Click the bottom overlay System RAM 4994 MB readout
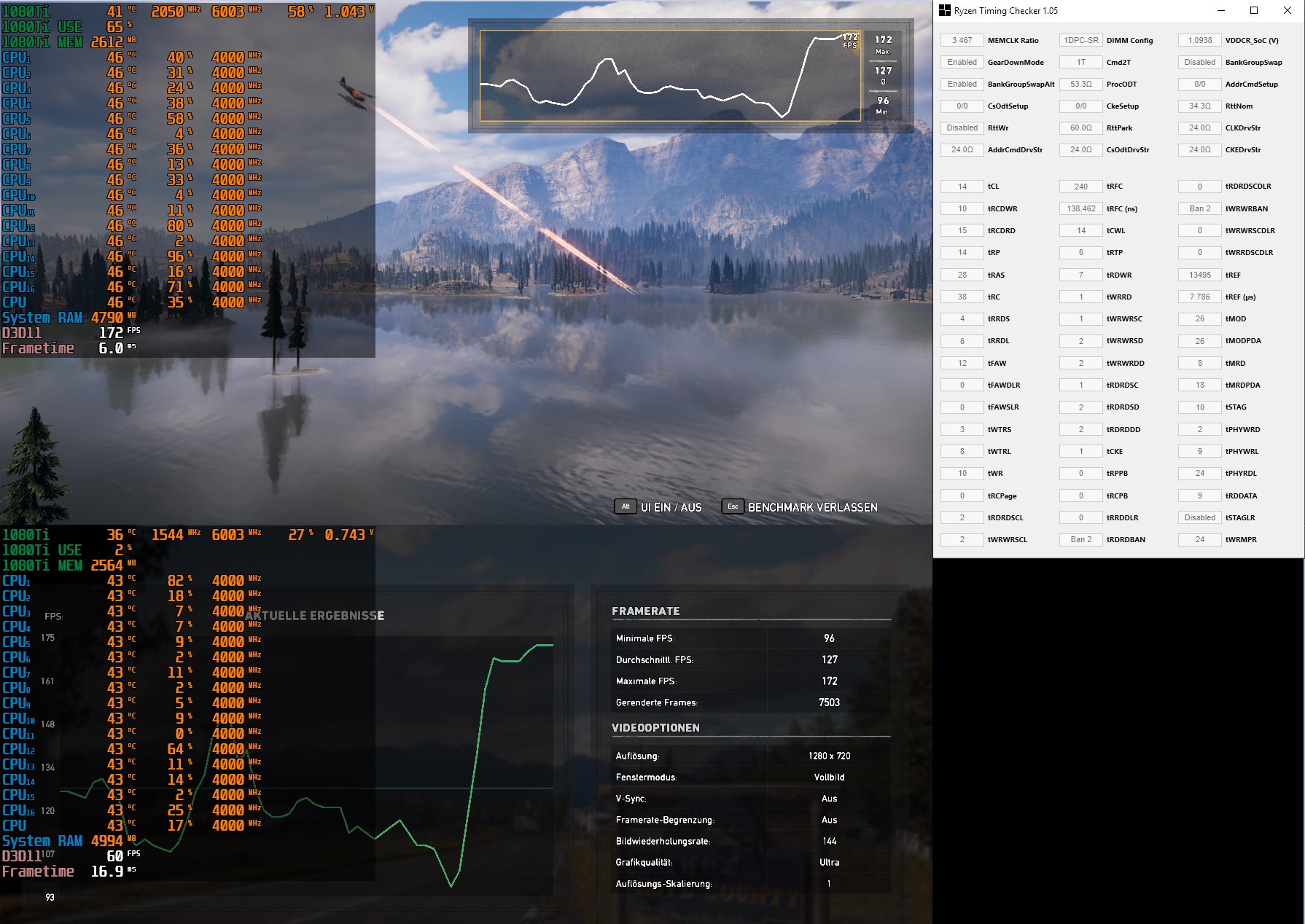Image resolution: width=1305 pixels, height=924 pixels. [69, 841]
